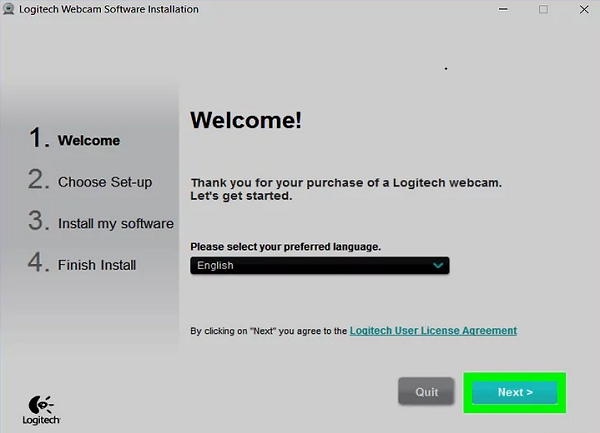Click the Next > button

point(515,392)
